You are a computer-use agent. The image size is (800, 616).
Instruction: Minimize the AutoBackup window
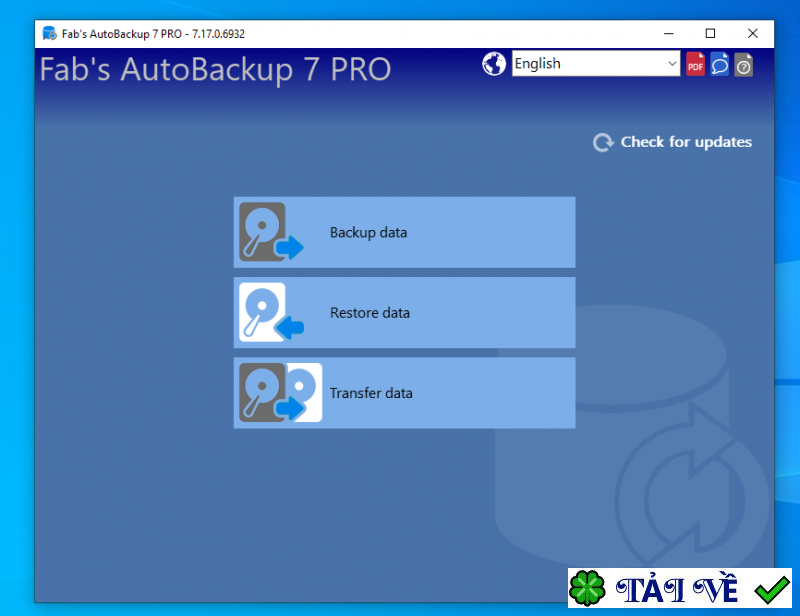coord(668,34)
